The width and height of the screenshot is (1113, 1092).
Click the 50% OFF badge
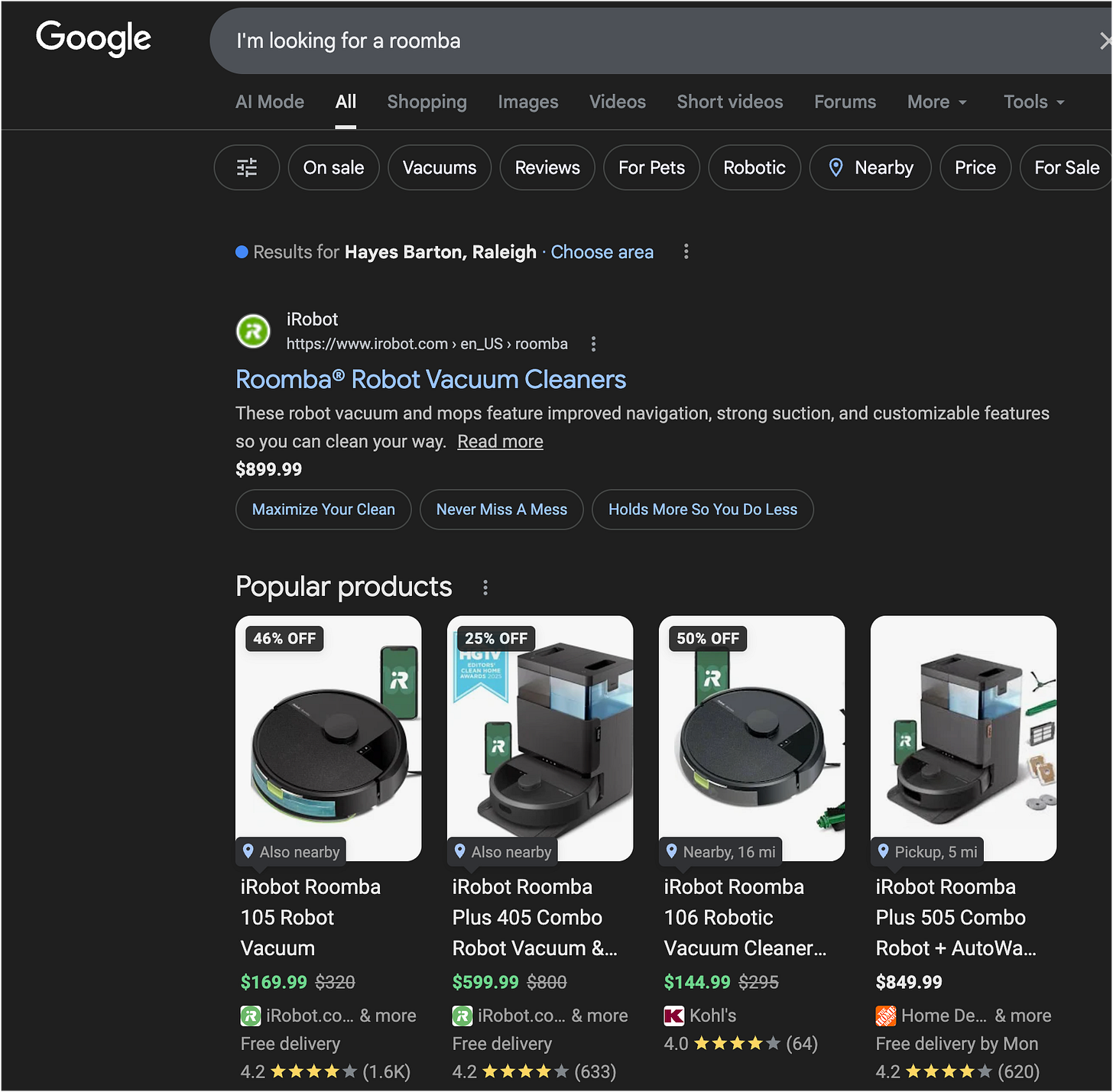point(708,638)
